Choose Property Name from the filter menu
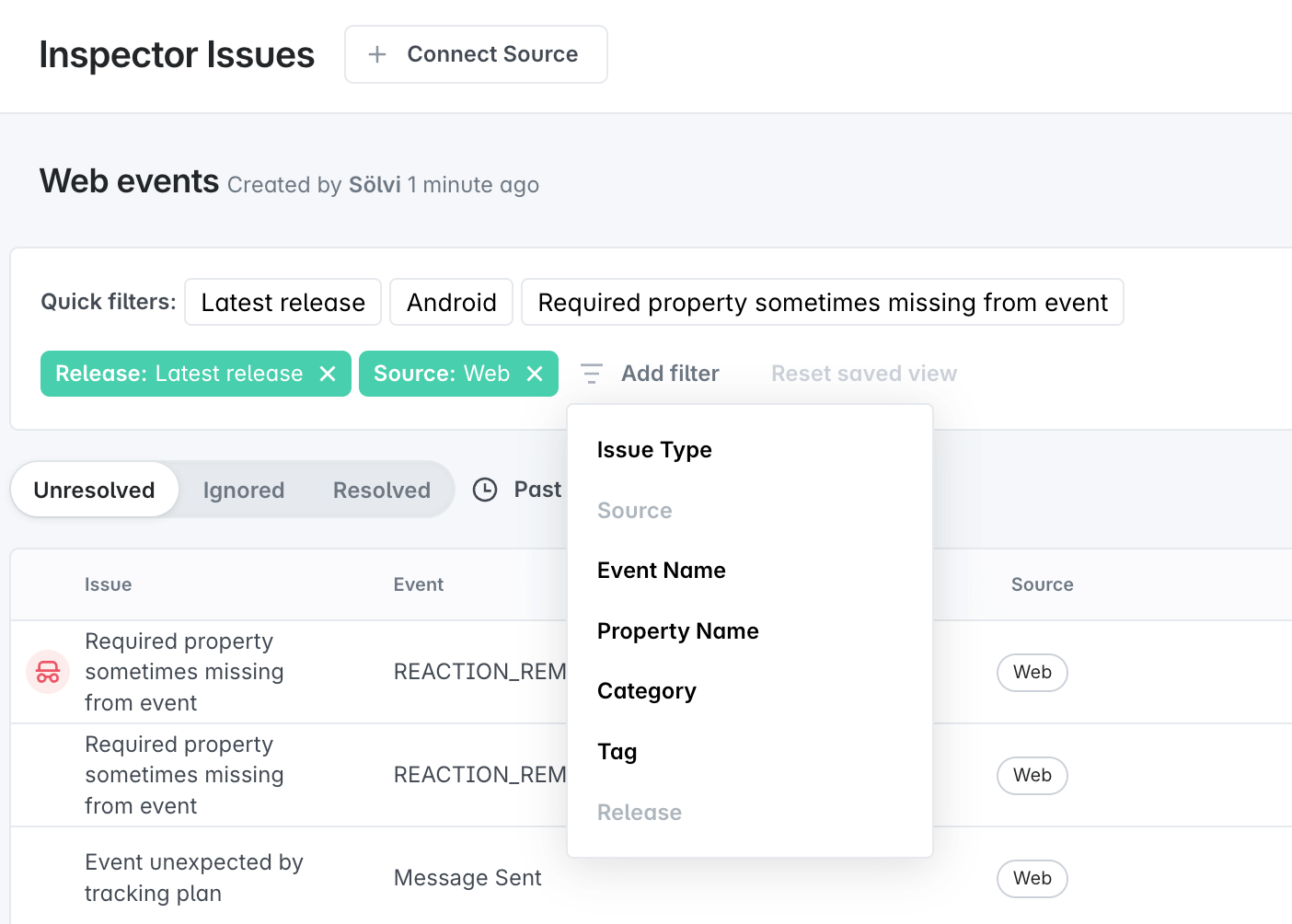Image resolution: width=1292 pixels, height=924 pixels. click(678, 631)
